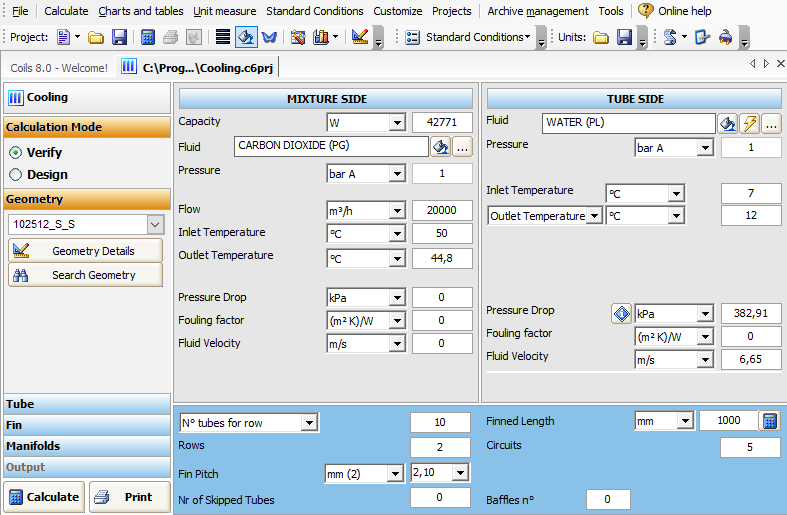Switch to the Cooling.c6prj tab
The width and height of the screenshot is (787, 515).
tap(198, 67)
